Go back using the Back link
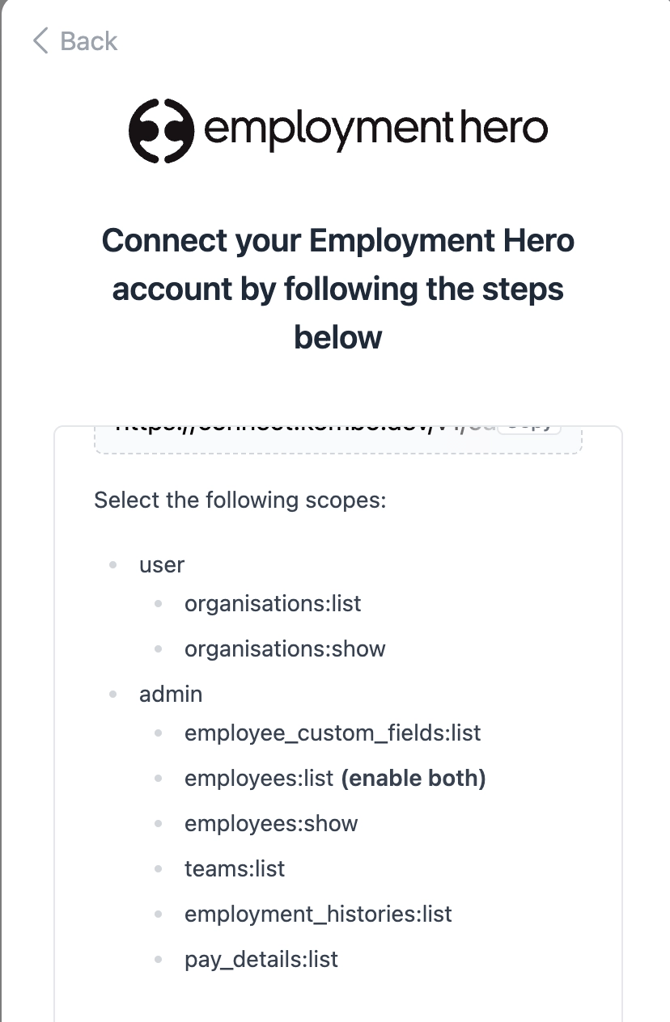This screenshot has height=1022, width=670. click(x=75, y=41)
